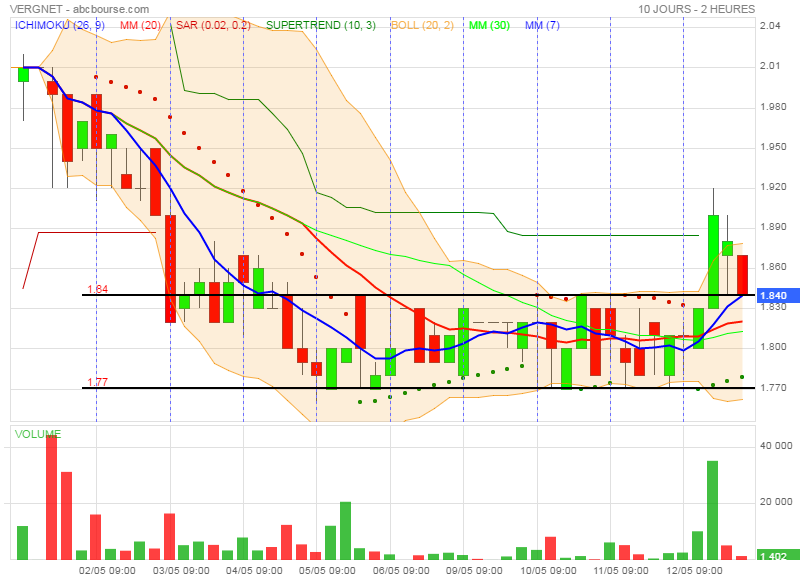Click the 12/05 09:00 date label
The width and height of the screenshot is (800, 580).
[694, 570]
